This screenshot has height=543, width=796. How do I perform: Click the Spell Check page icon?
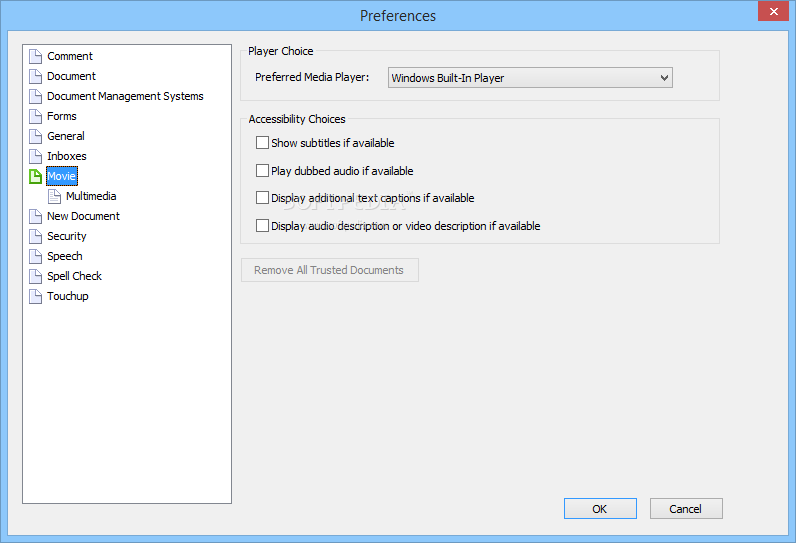pyautogui.click(x=35, y=276)
